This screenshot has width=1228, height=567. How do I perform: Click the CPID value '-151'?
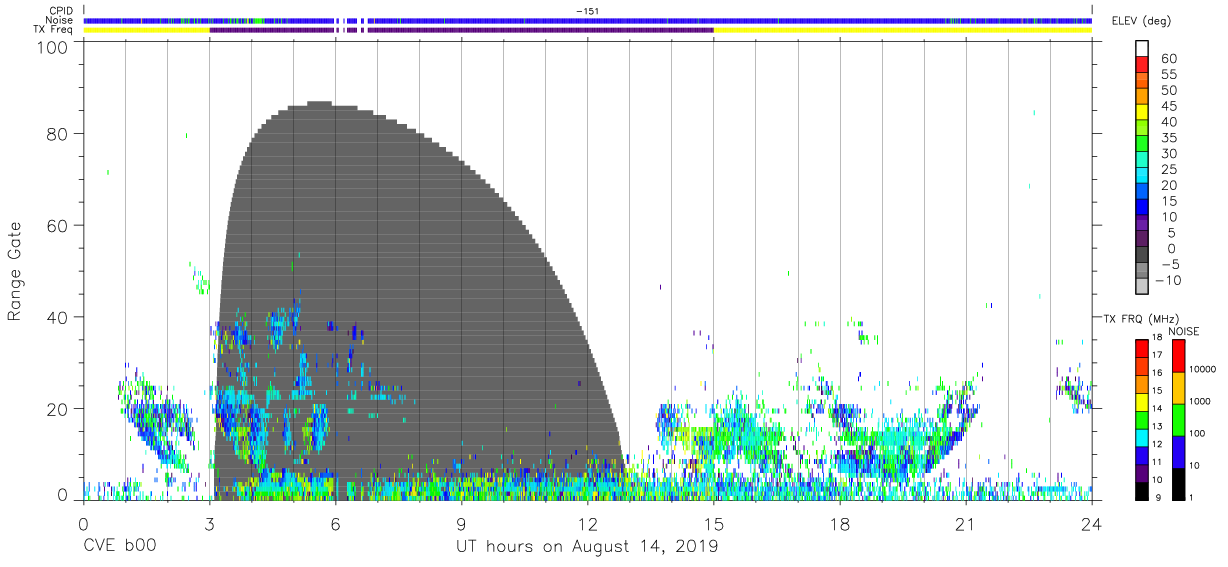pyautogui.click(x=588, y=10)
